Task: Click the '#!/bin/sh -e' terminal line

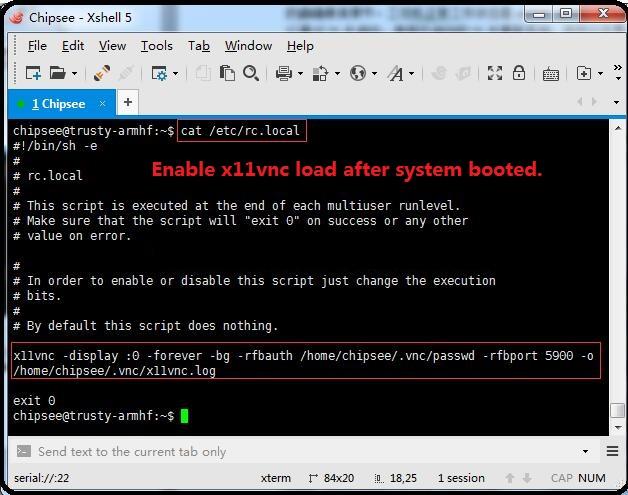Action: click(x=55, y=145)
